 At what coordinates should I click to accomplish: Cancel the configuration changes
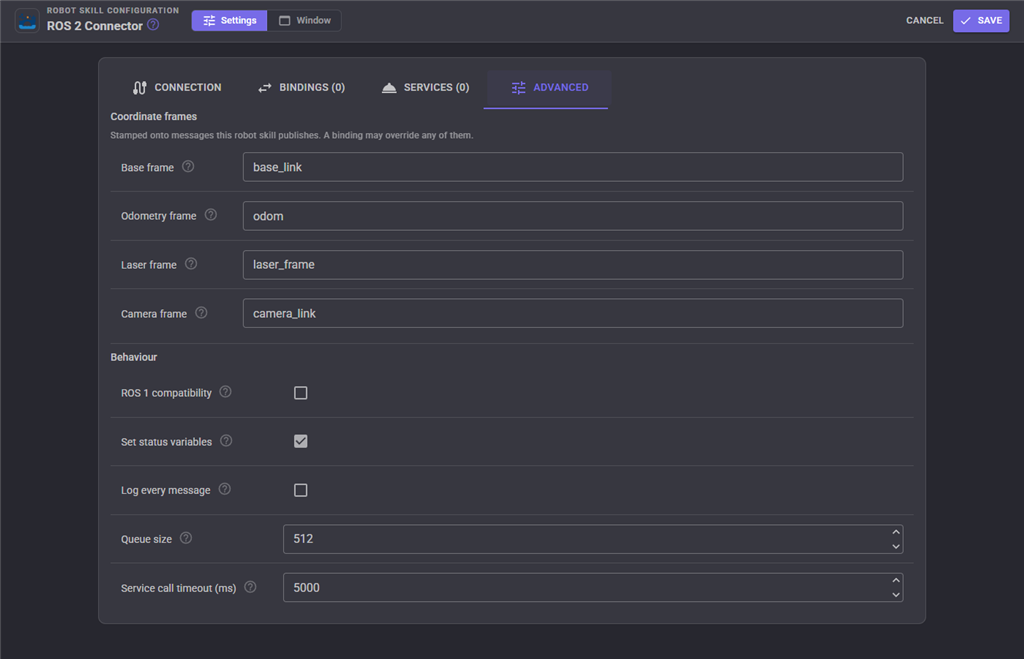pos(924,21)
